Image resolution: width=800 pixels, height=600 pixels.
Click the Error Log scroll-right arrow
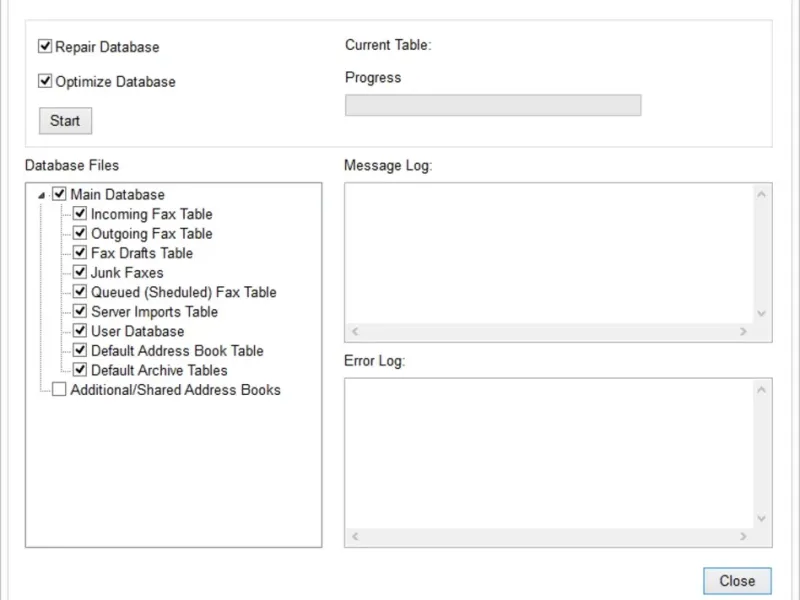click(743, 536)
